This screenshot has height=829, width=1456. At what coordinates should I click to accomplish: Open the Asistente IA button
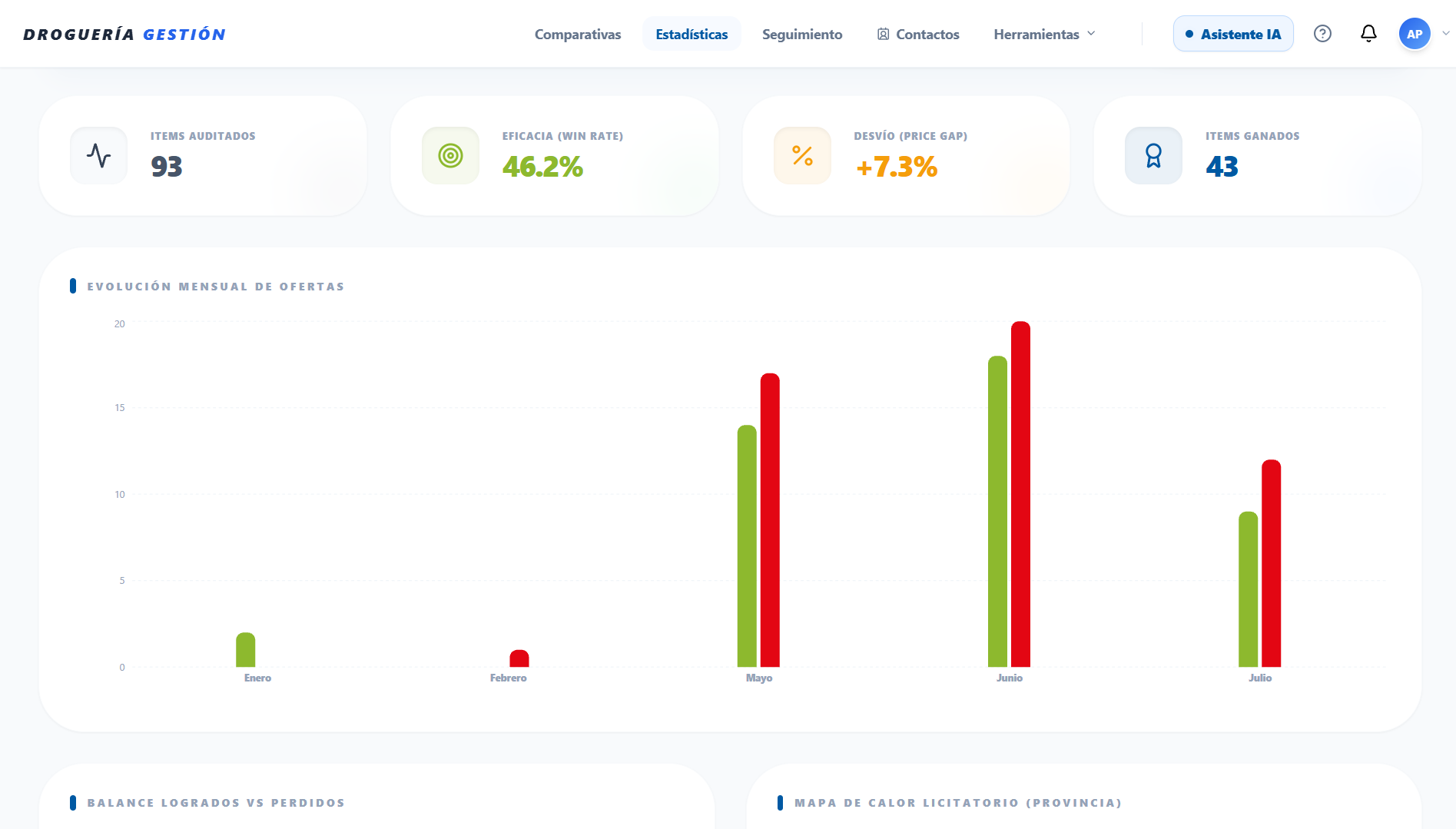[1233, 34]
